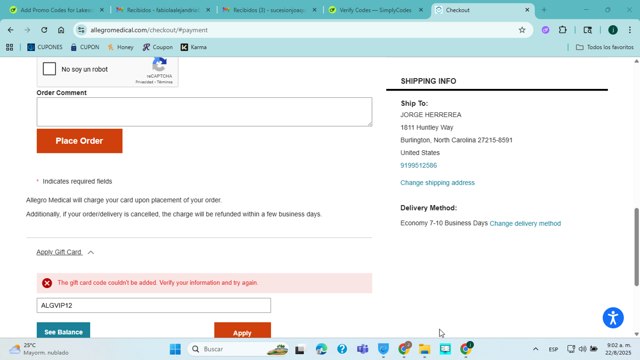Click the phone number 9199512586
Screen dimensions: 640x360
(x=418, y=165)
